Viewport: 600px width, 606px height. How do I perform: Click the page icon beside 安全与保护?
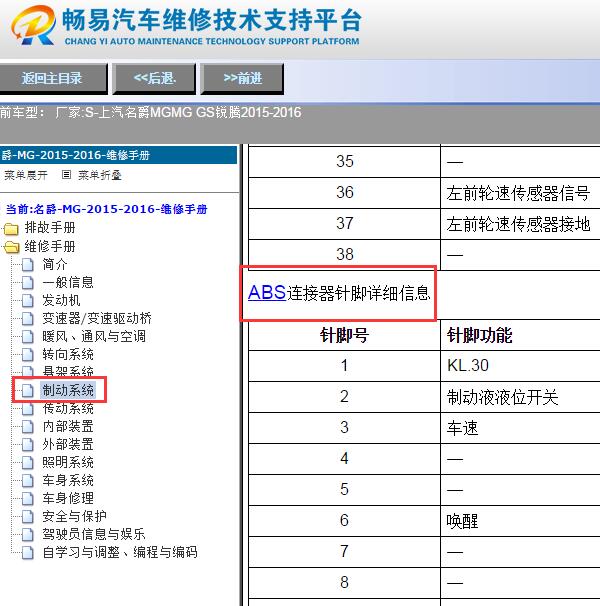click(27, 516)
